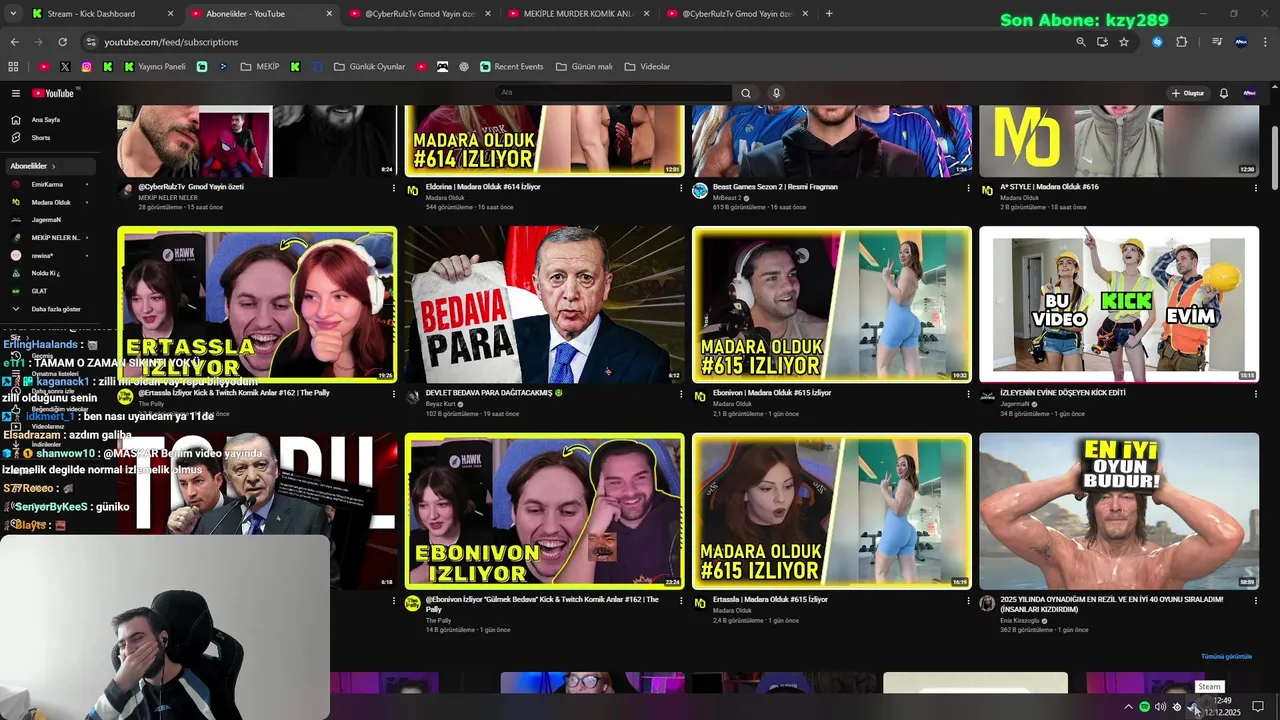Click the Oluştur create button

click(x=1188, y=93)
